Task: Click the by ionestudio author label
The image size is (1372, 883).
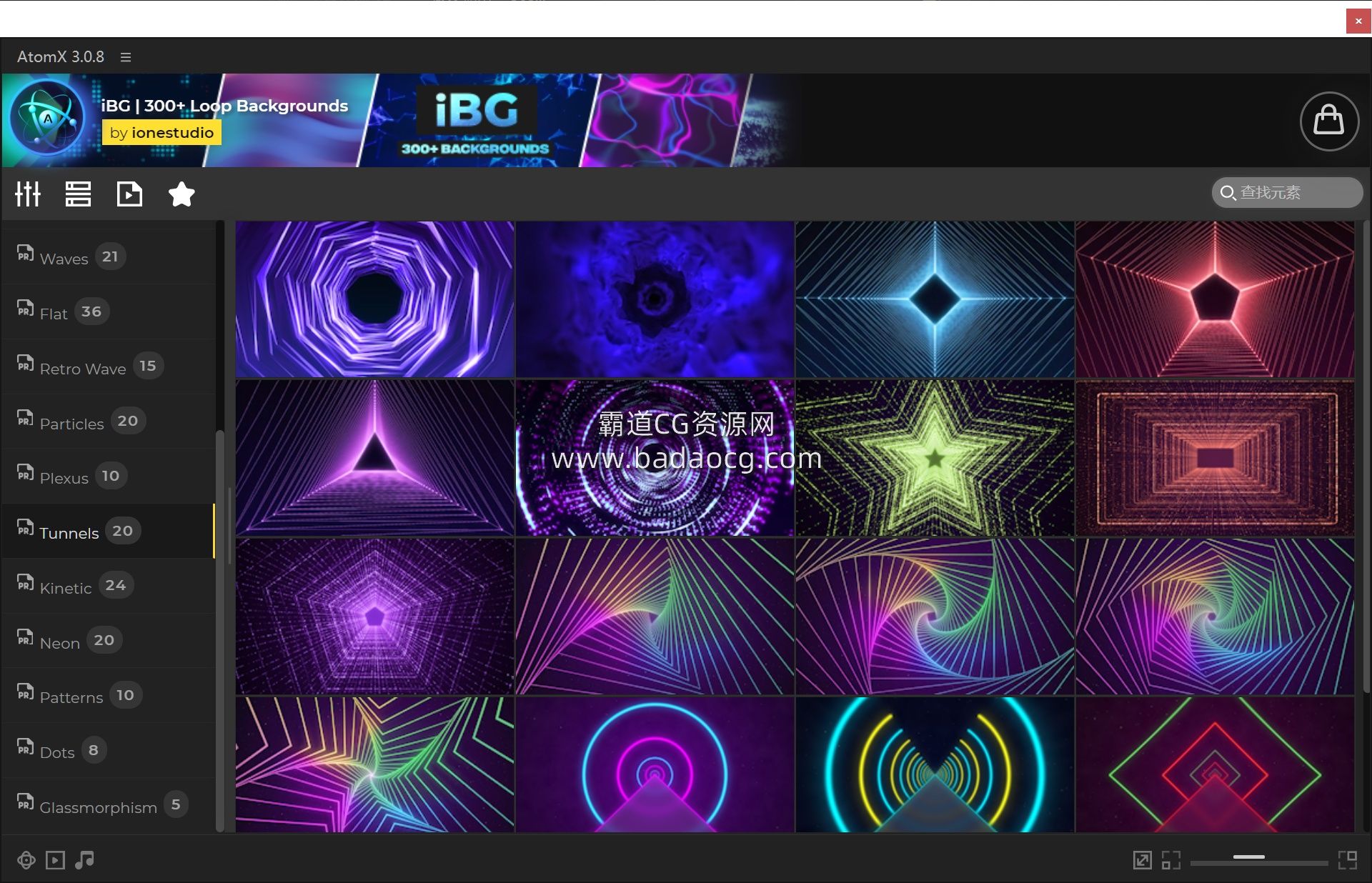Action: tap(161, 133)
